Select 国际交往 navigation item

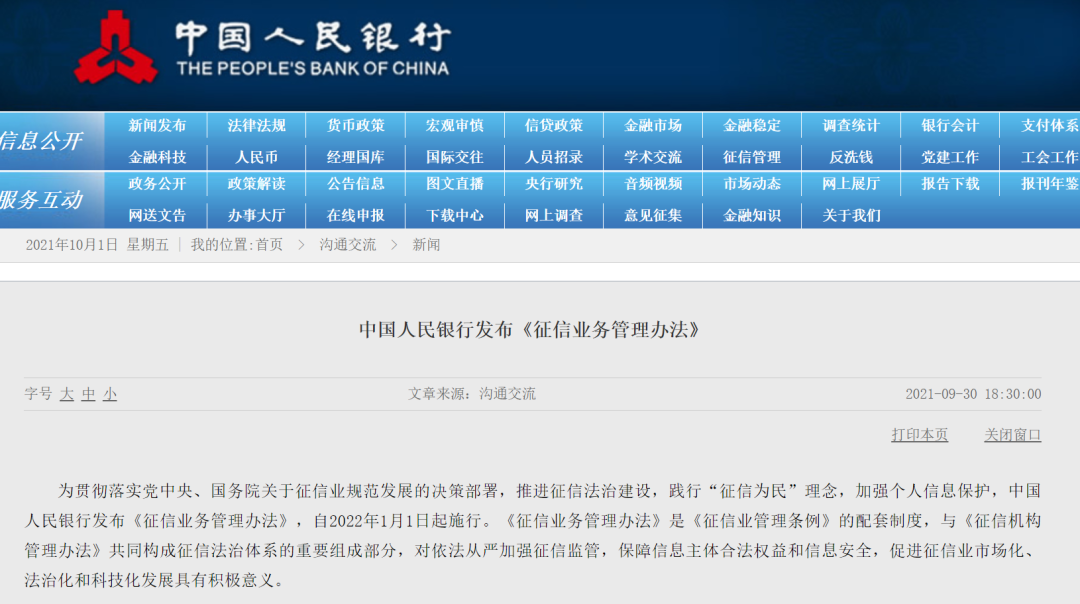point(455,157)
